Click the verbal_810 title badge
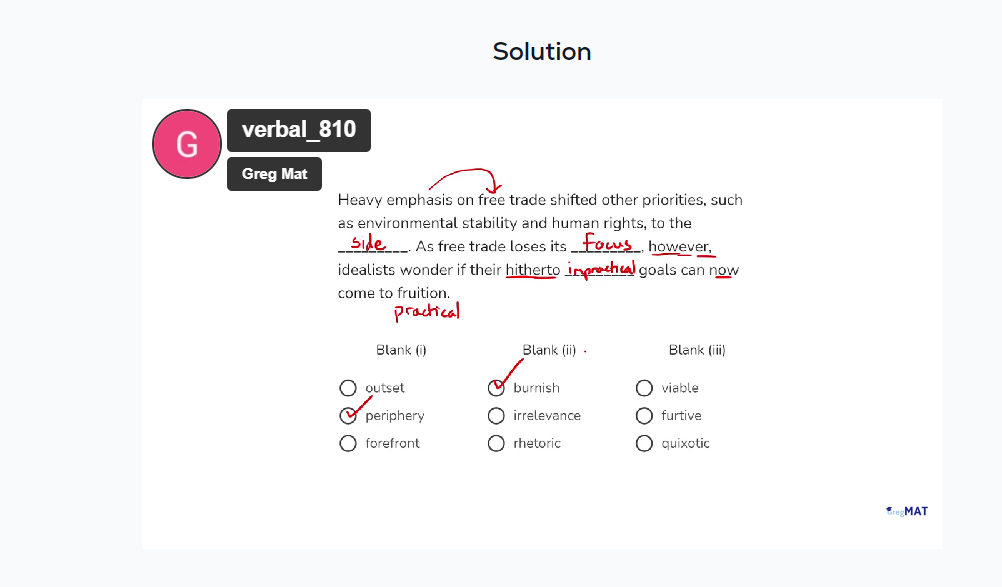 [299, 130]
